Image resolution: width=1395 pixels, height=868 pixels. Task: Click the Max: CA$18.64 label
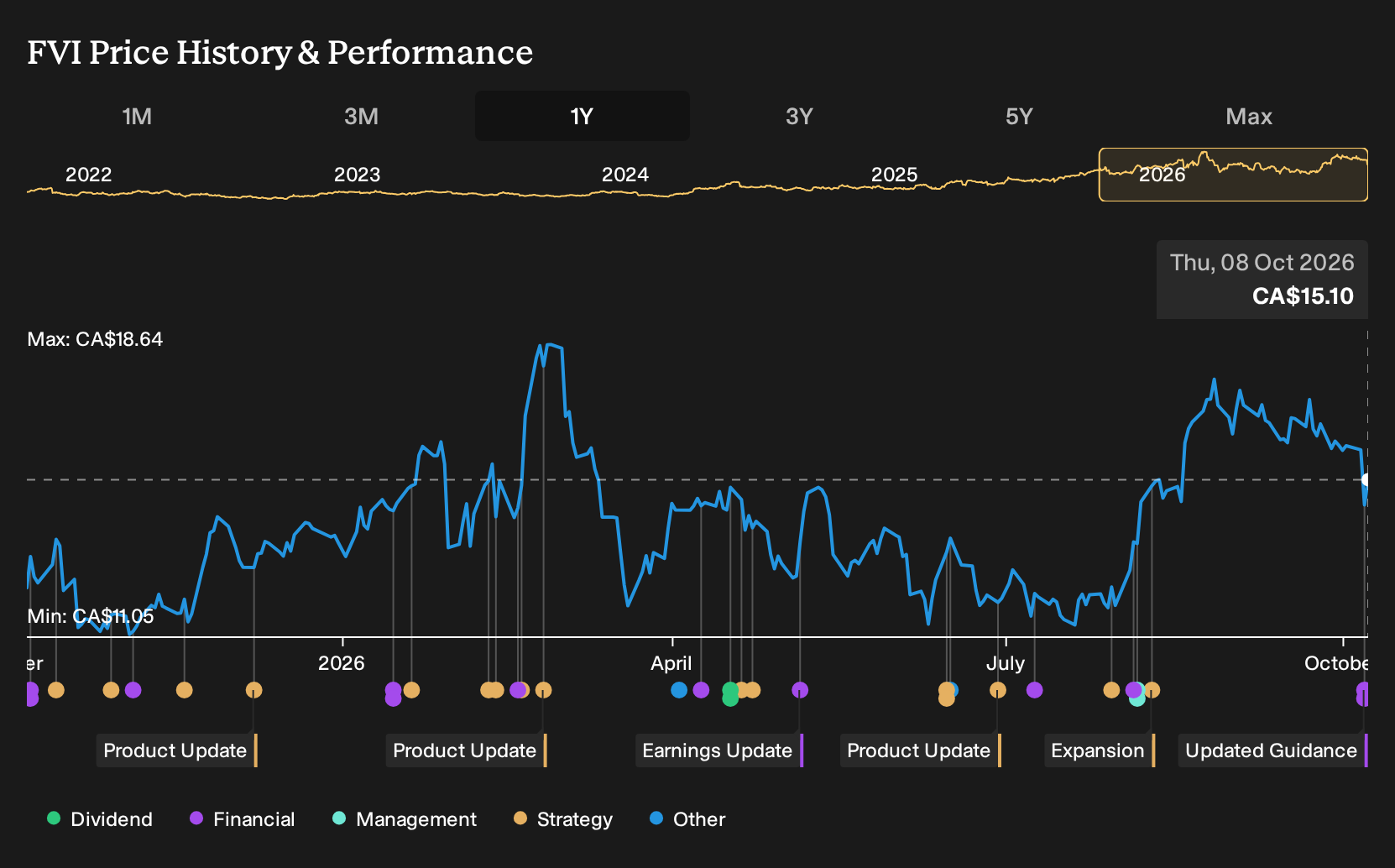tap(95, 339)
